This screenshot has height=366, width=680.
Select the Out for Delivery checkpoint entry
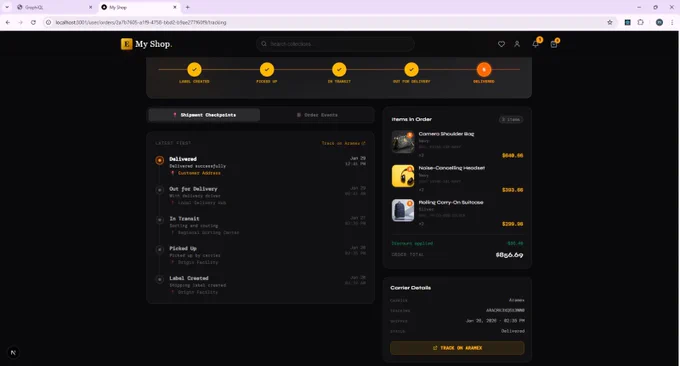coord(260,196)
